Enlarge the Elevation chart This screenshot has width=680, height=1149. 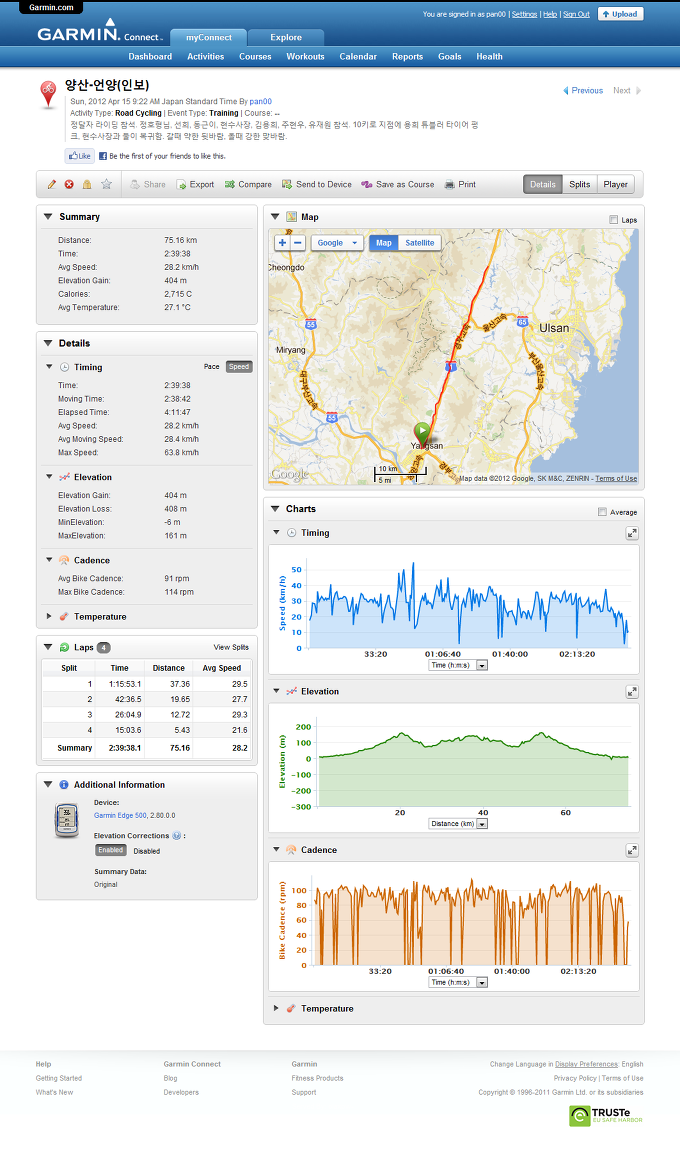click(x=632, y=692)
